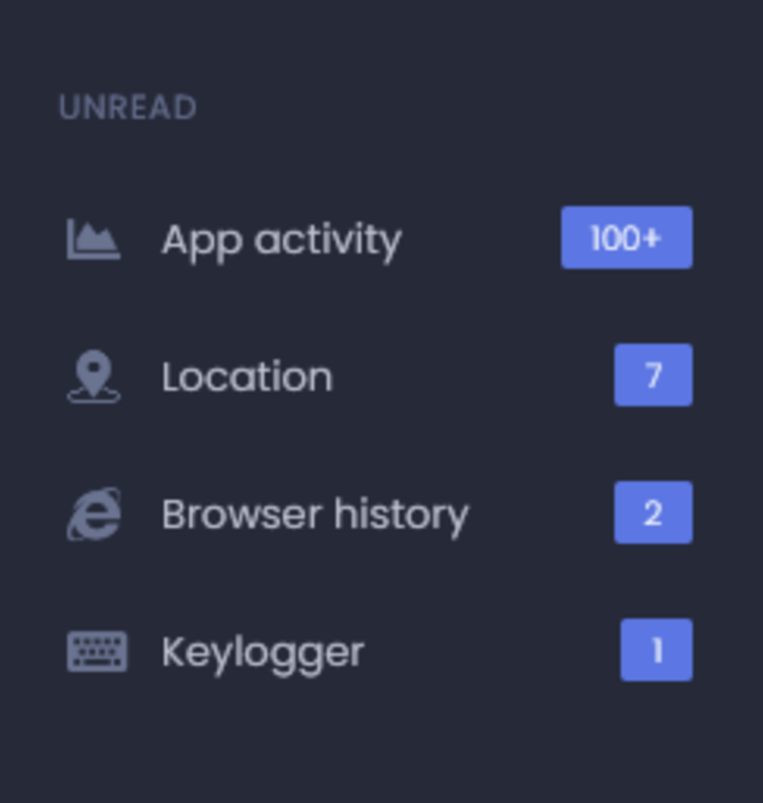Click the UNREAD section header
This screenshot has height=803, width=763.
[x=128, y=108]
